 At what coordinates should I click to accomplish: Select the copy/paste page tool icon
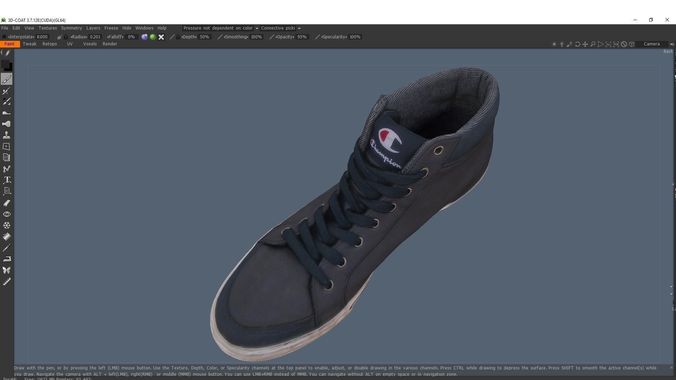point(6,158)
